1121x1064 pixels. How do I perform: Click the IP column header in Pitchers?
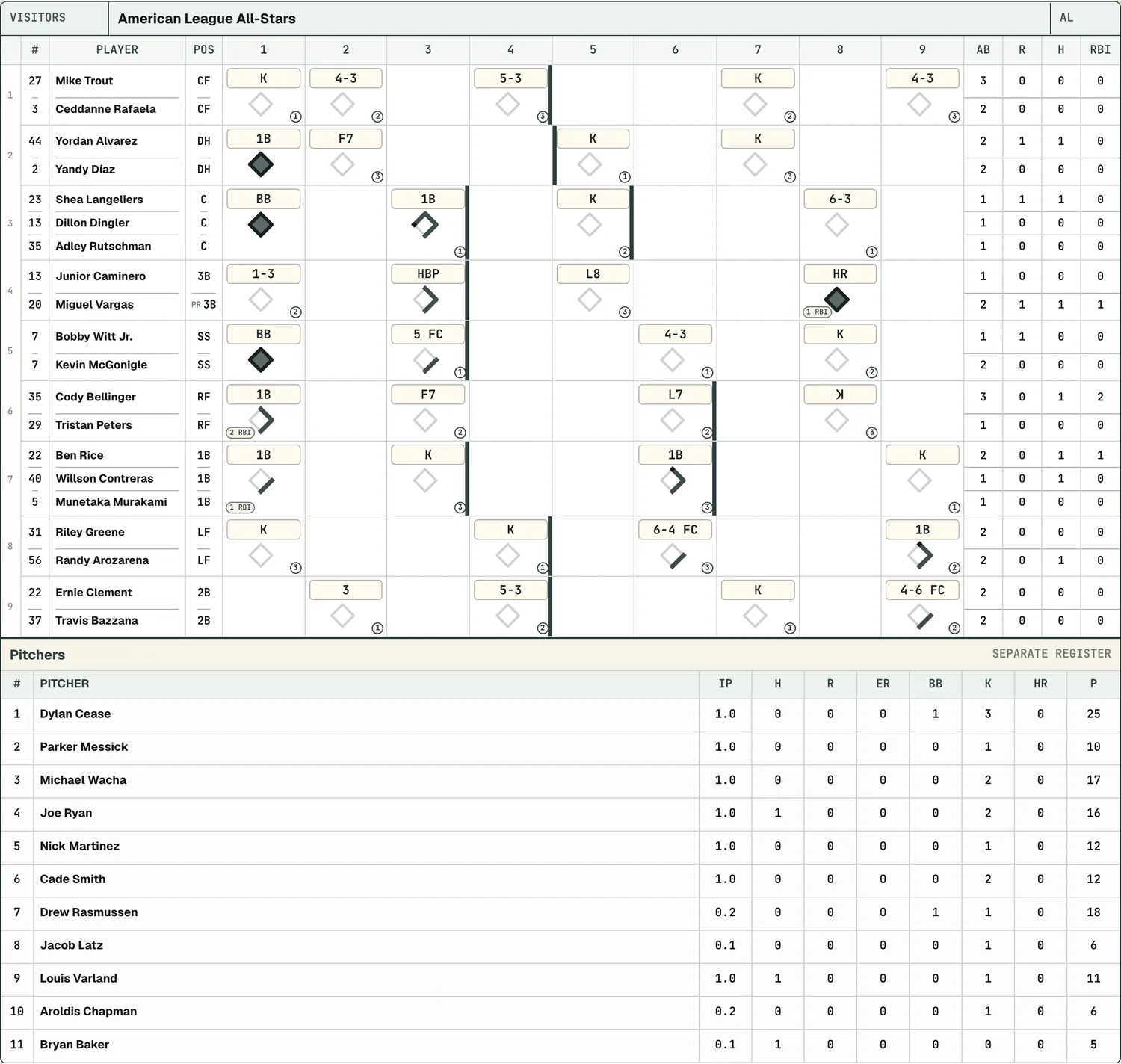(x=725, y=684)
